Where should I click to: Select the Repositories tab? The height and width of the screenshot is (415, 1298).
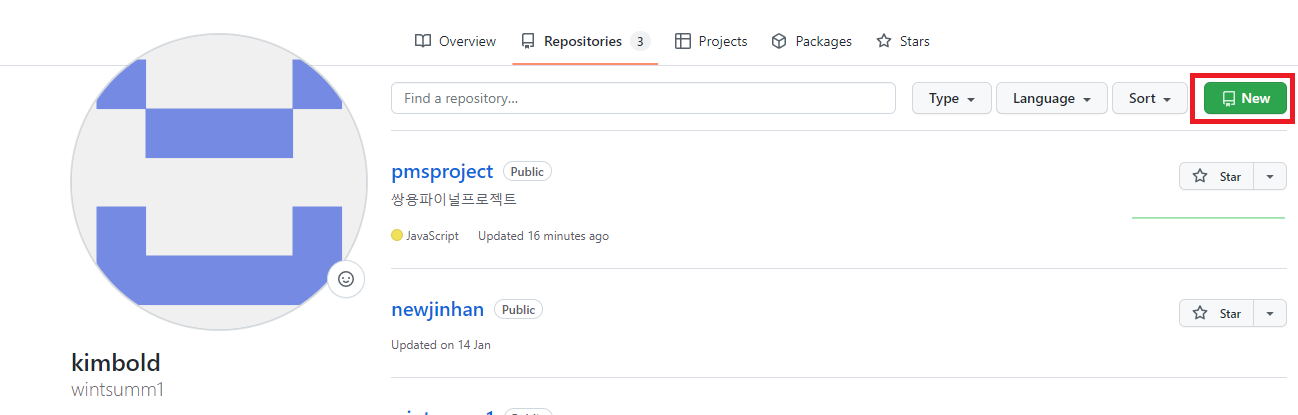click(x=585, y=41)
